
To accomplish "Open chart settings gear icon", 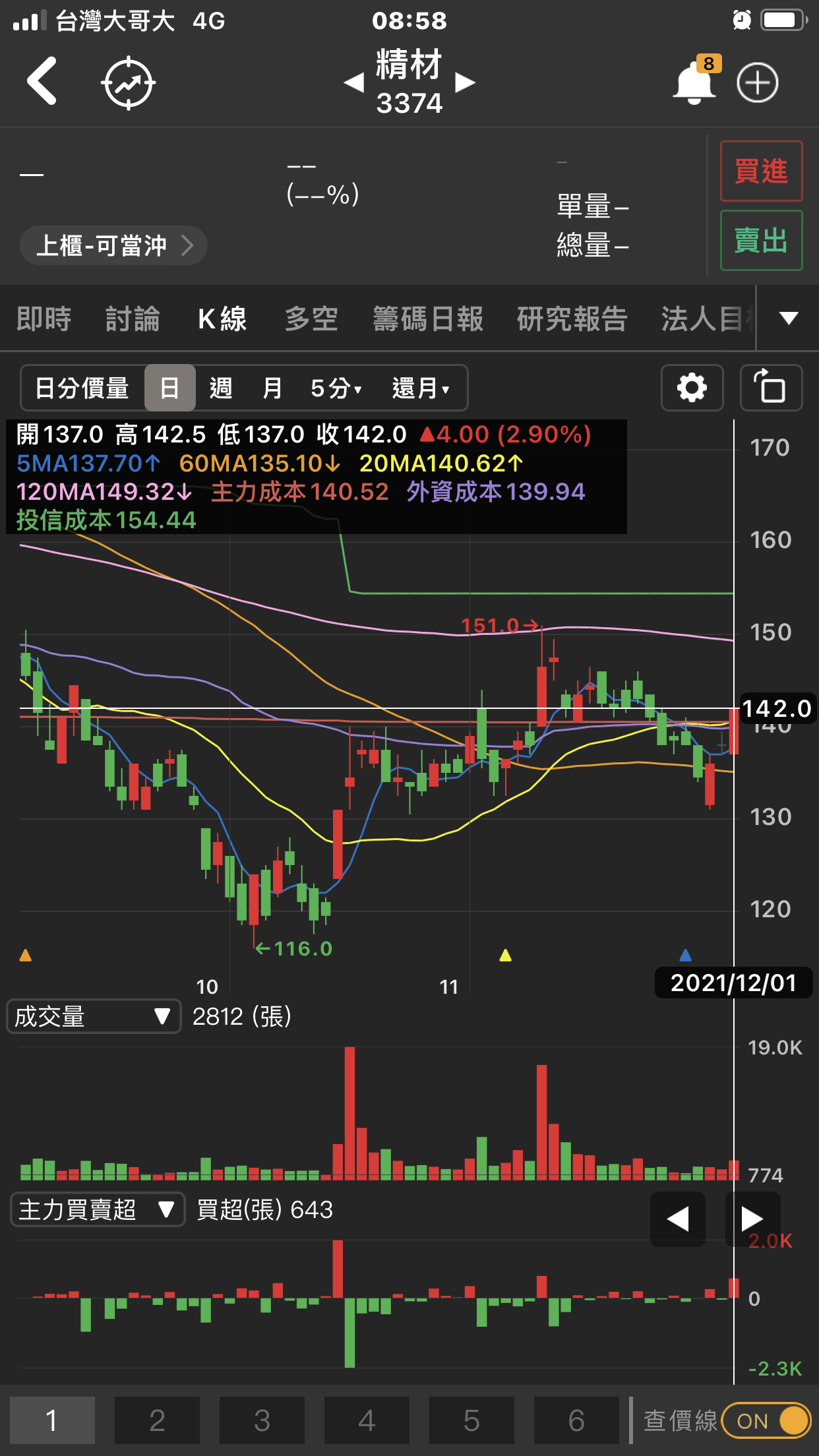I will pos(692,388).
